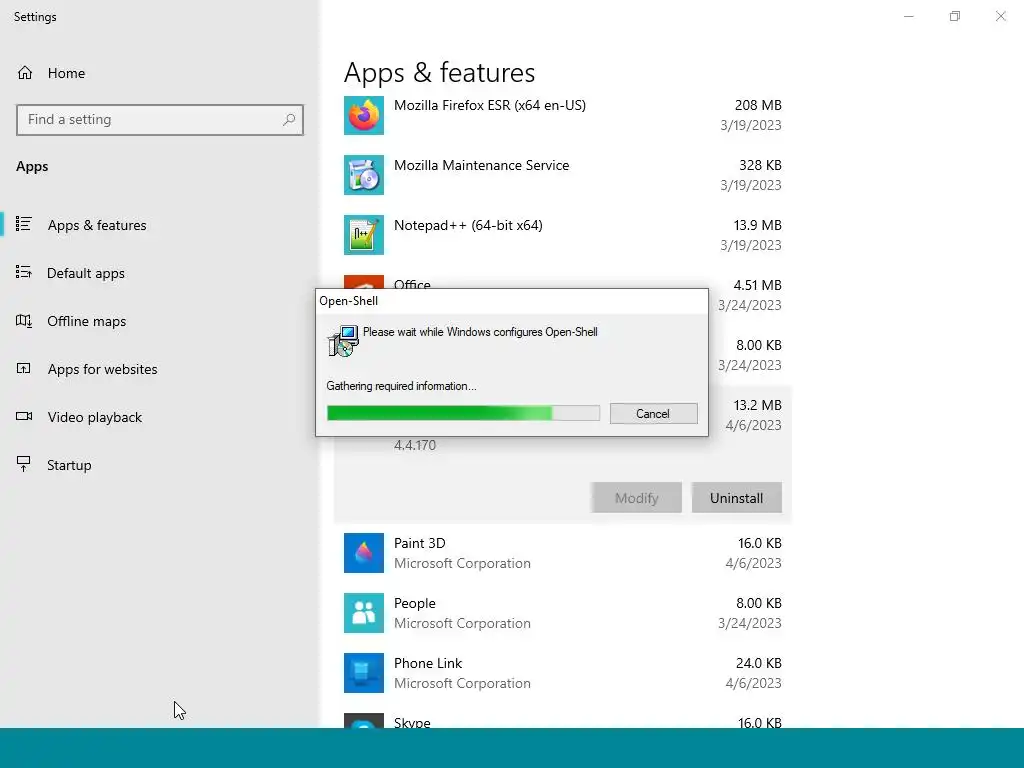Click the Video playback icon
The height and width of the screenshot is (768, 1024).
(24, 416)
